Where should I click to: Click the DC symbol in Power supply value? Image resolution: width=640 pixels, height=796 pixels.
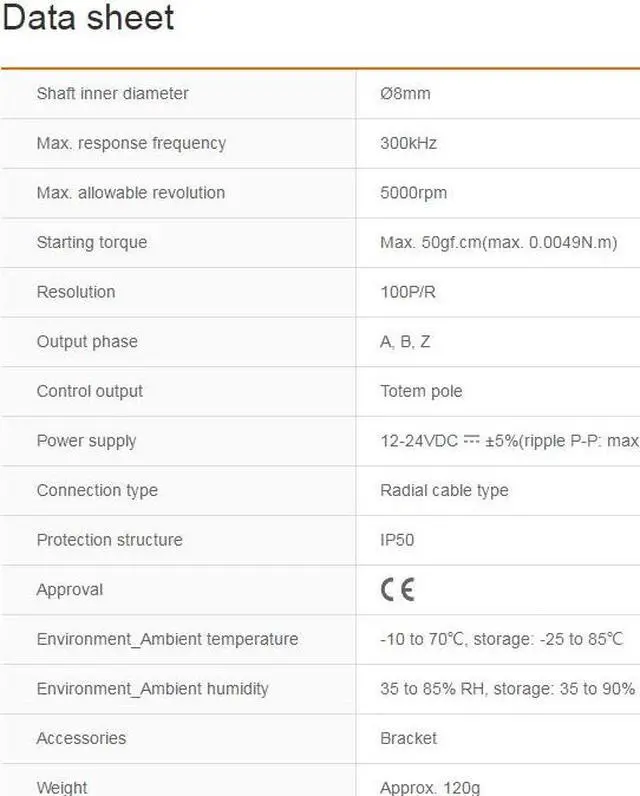[x=472, y=440]
